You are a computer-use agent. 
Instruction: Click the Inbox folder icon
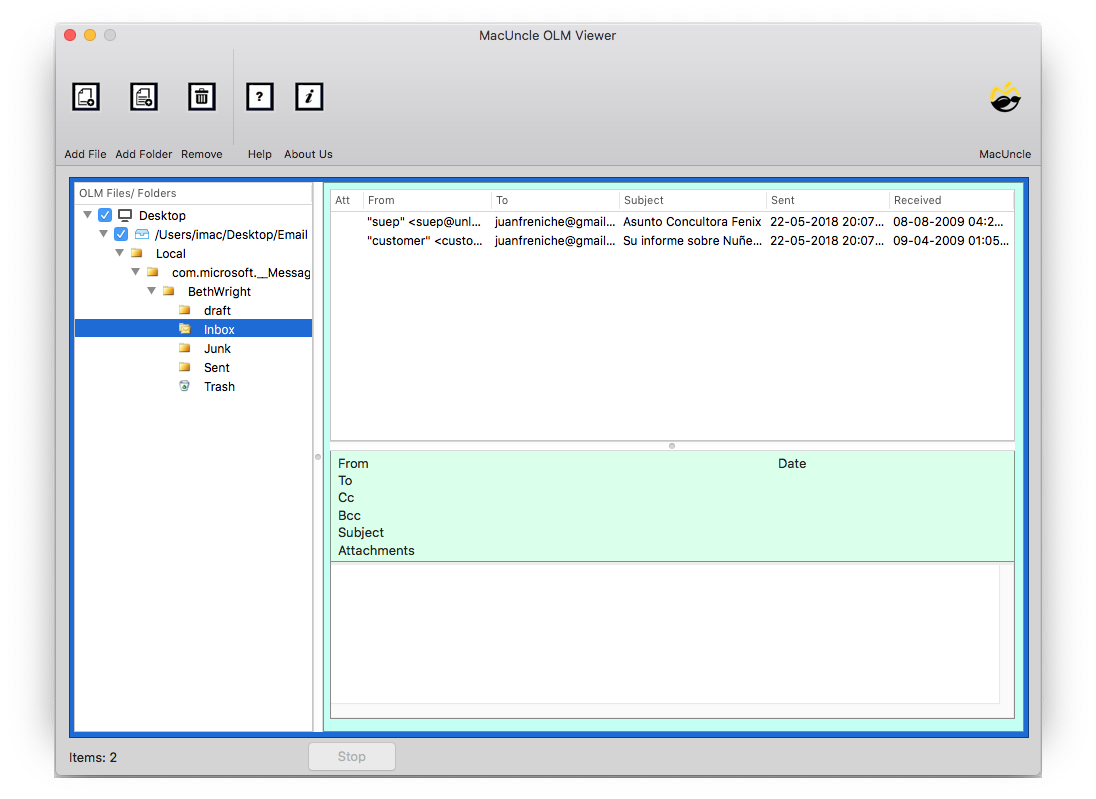(x=186, y=329)
